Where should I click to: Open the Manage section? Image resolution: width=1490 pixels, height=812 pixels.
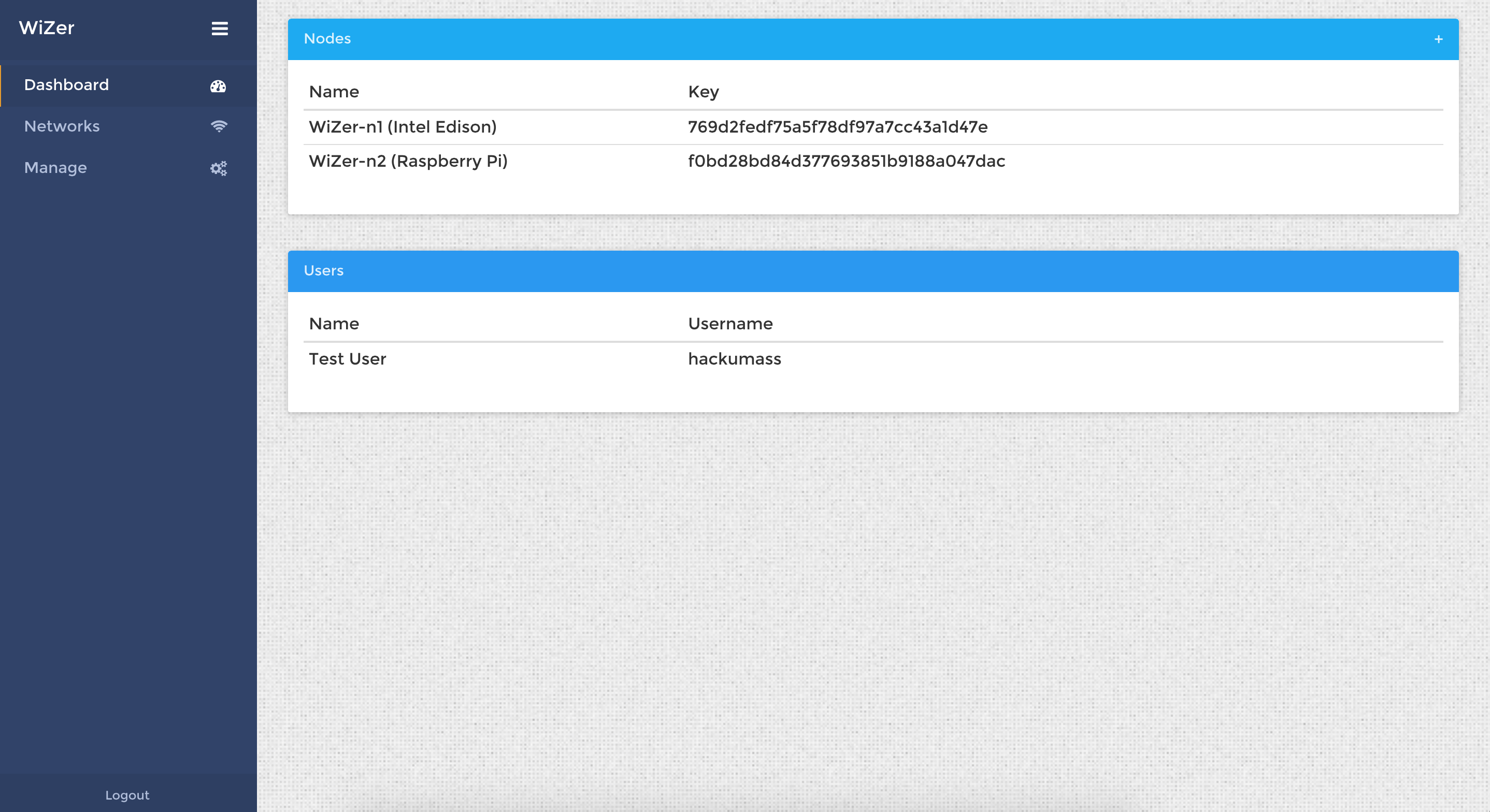[55, 168]
